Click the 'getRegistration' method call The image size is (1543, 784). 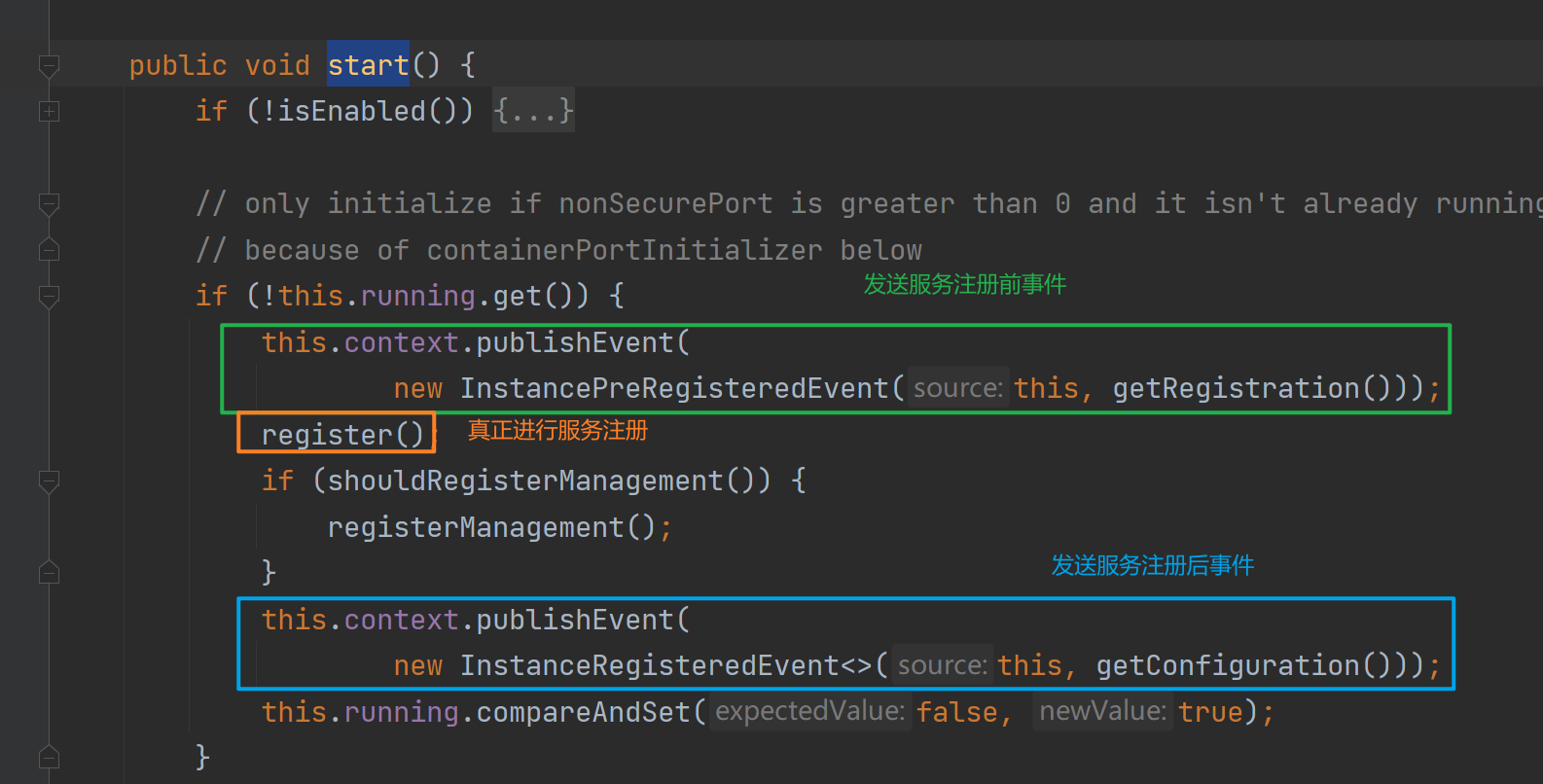point(1236,388)
